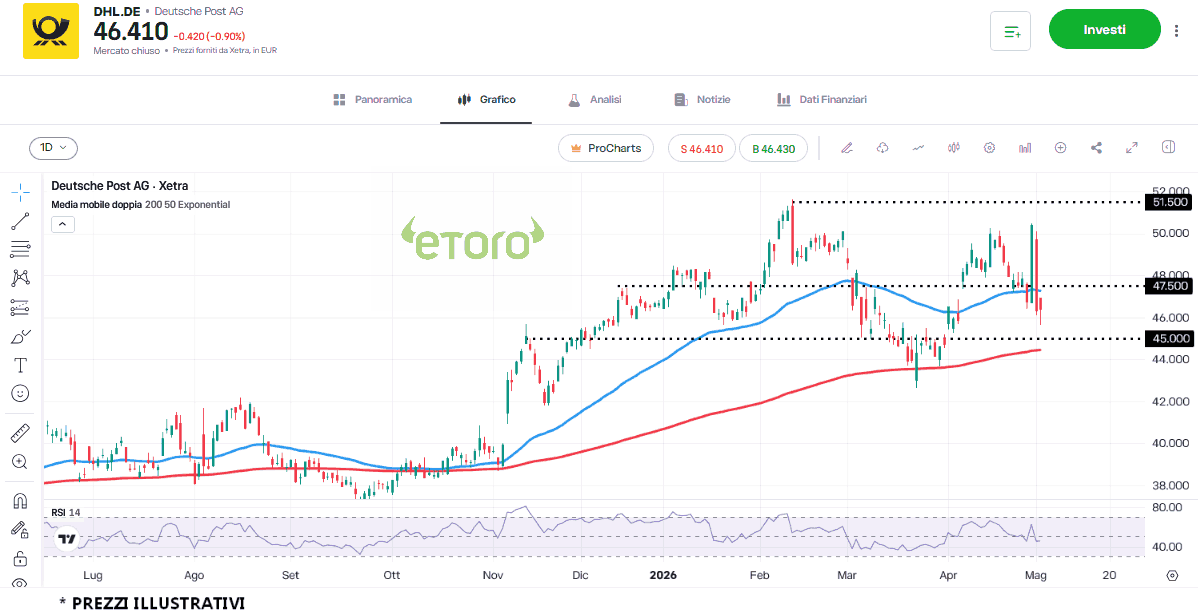The image size is (1198, 614).
Task: Open the forecasting and measurement tools
Action: point(21,307)
